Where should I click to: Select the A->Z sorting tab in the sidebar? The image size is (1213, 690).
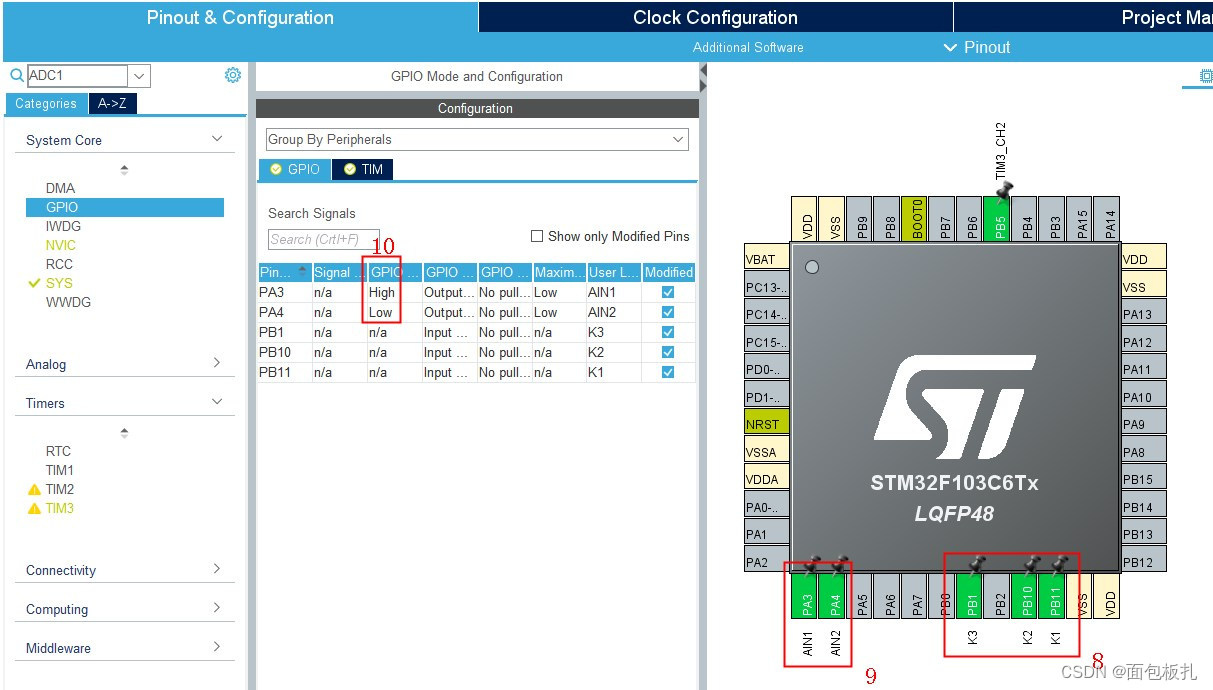click(x=112, y=103)
